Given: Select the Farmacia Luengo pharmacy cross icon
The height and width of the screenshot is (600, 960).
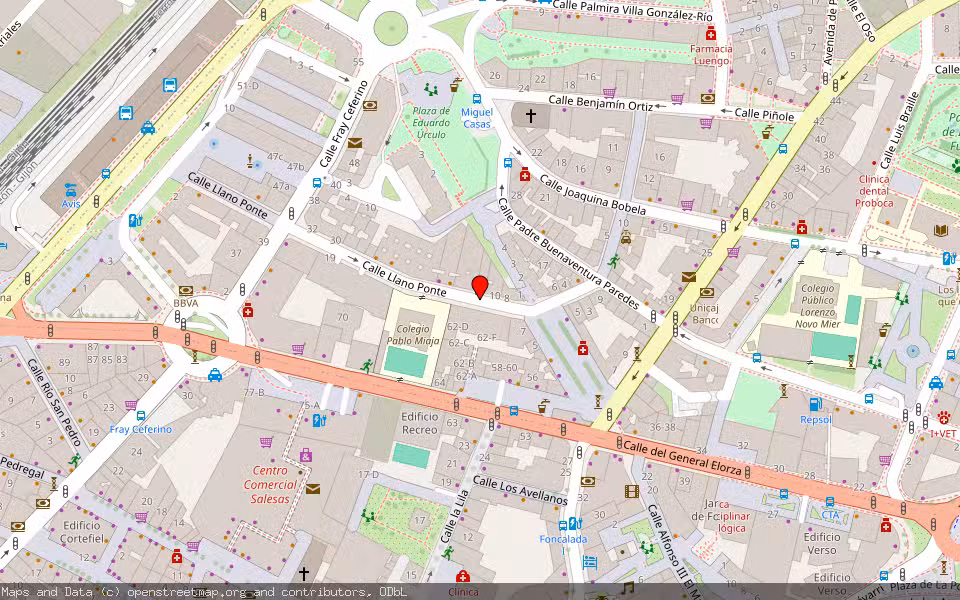Looking at the screenshot, I should click(x=711, y=33).
